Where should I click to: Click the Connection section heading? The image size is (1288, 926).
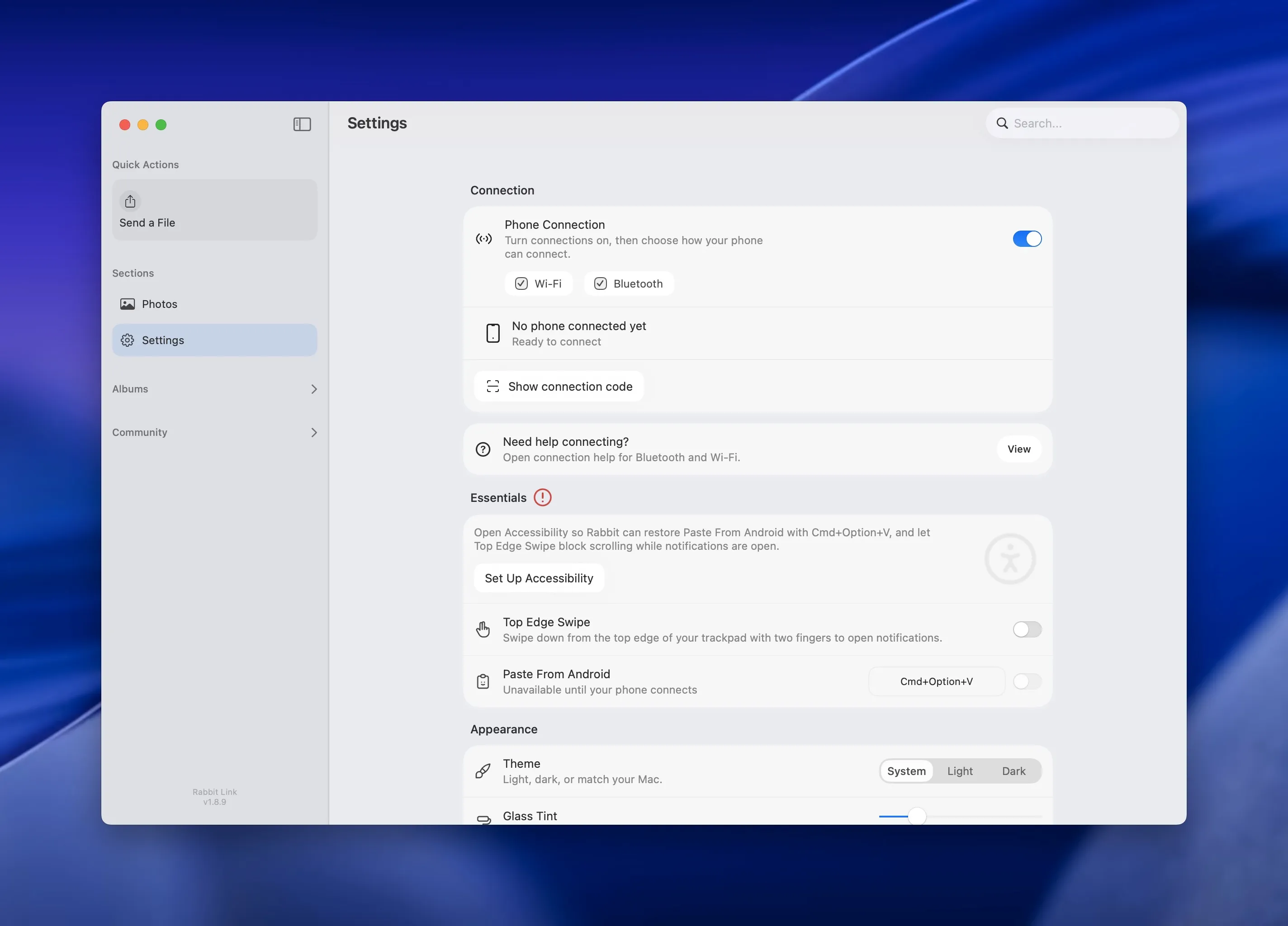pos(502,190)
